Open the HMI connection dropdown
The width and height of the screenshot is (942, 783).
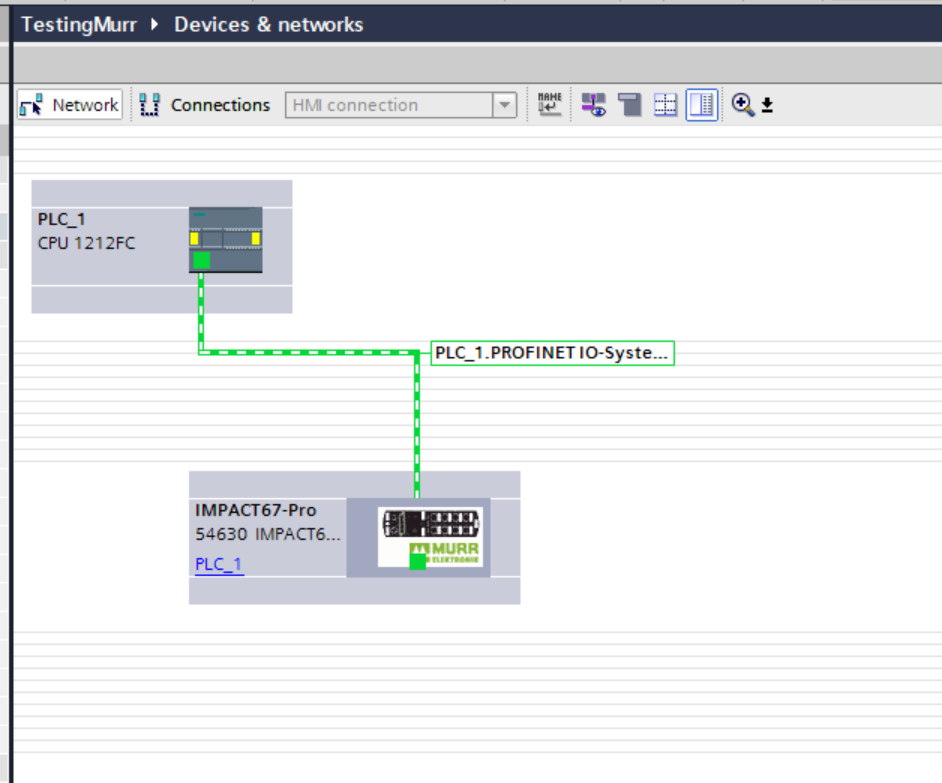tap(504, 105)
